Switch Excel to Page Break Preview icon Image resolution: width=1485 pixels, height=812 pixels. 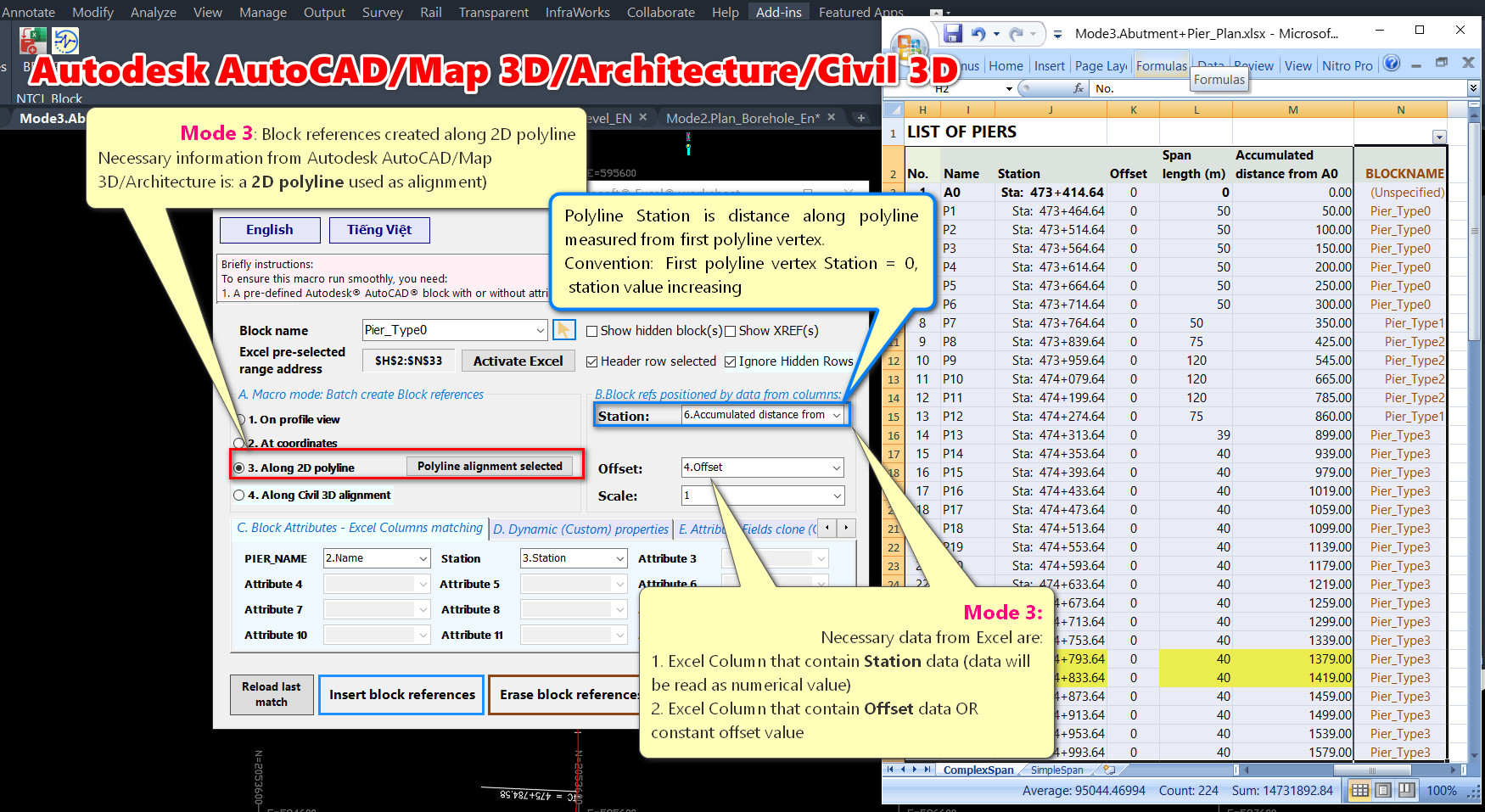coord(1406,791)
